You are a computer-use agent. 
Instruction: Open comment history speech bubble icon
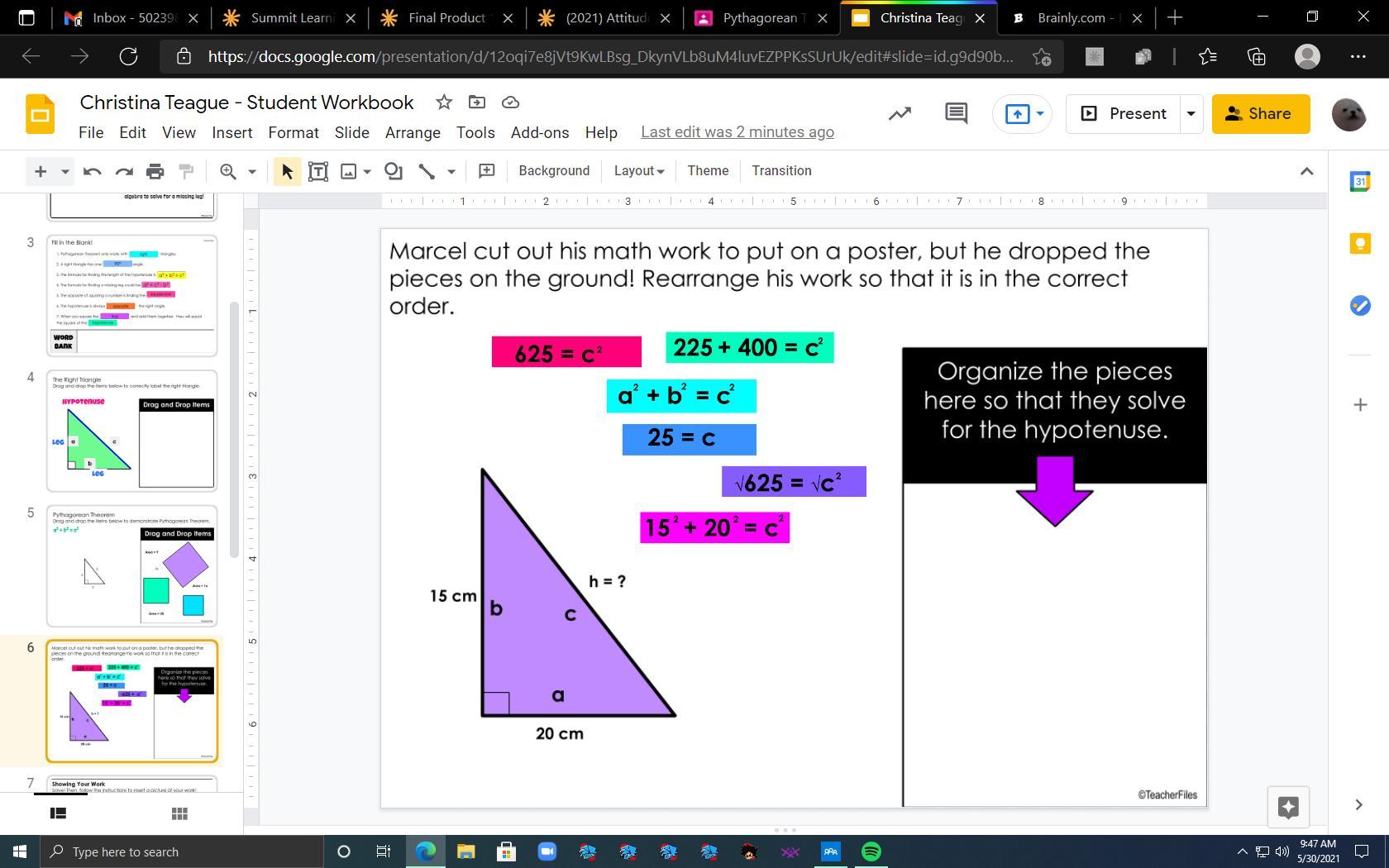[x=956, y=113]
